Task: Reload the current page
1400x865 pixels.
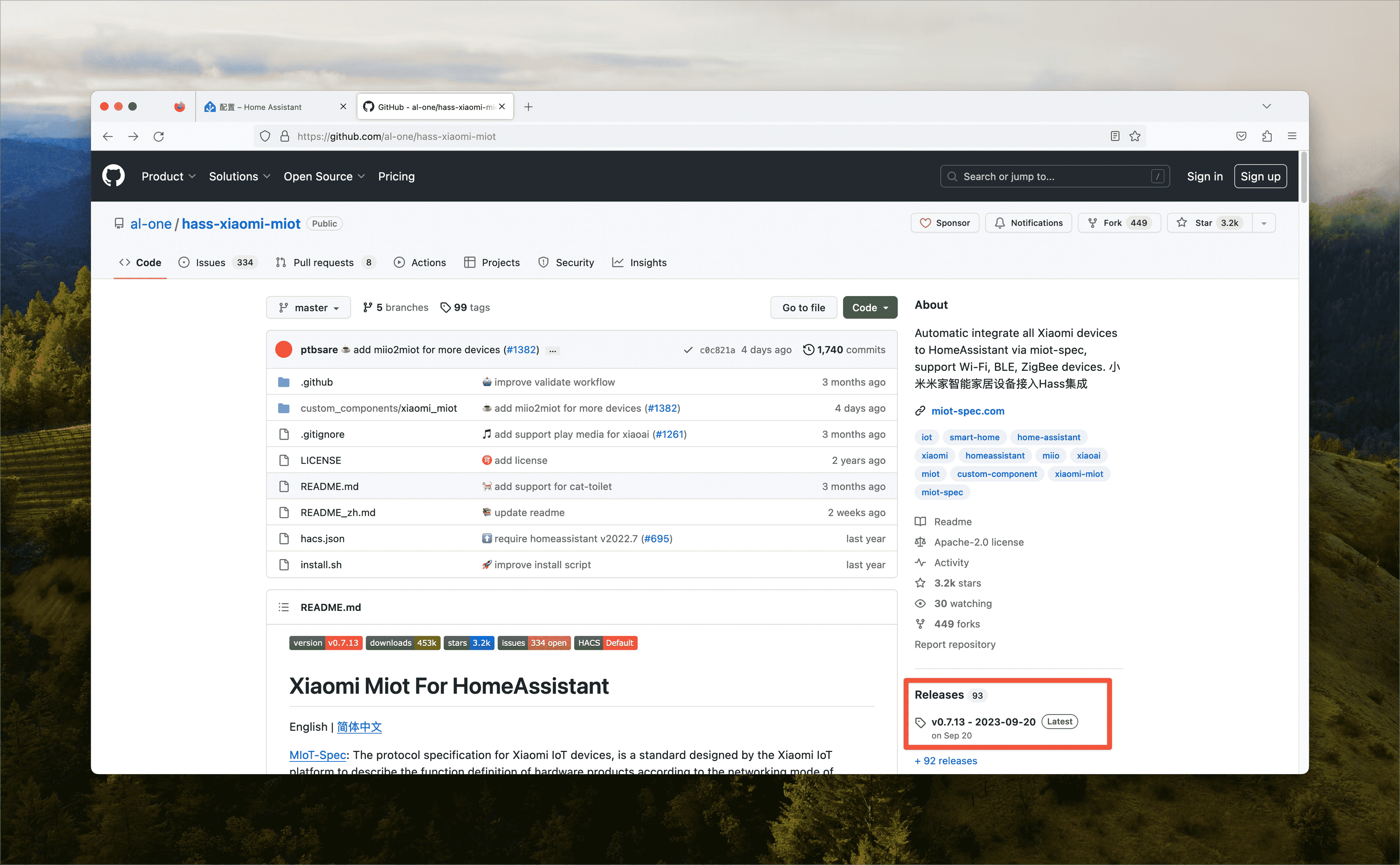Action: pos(159,136)
